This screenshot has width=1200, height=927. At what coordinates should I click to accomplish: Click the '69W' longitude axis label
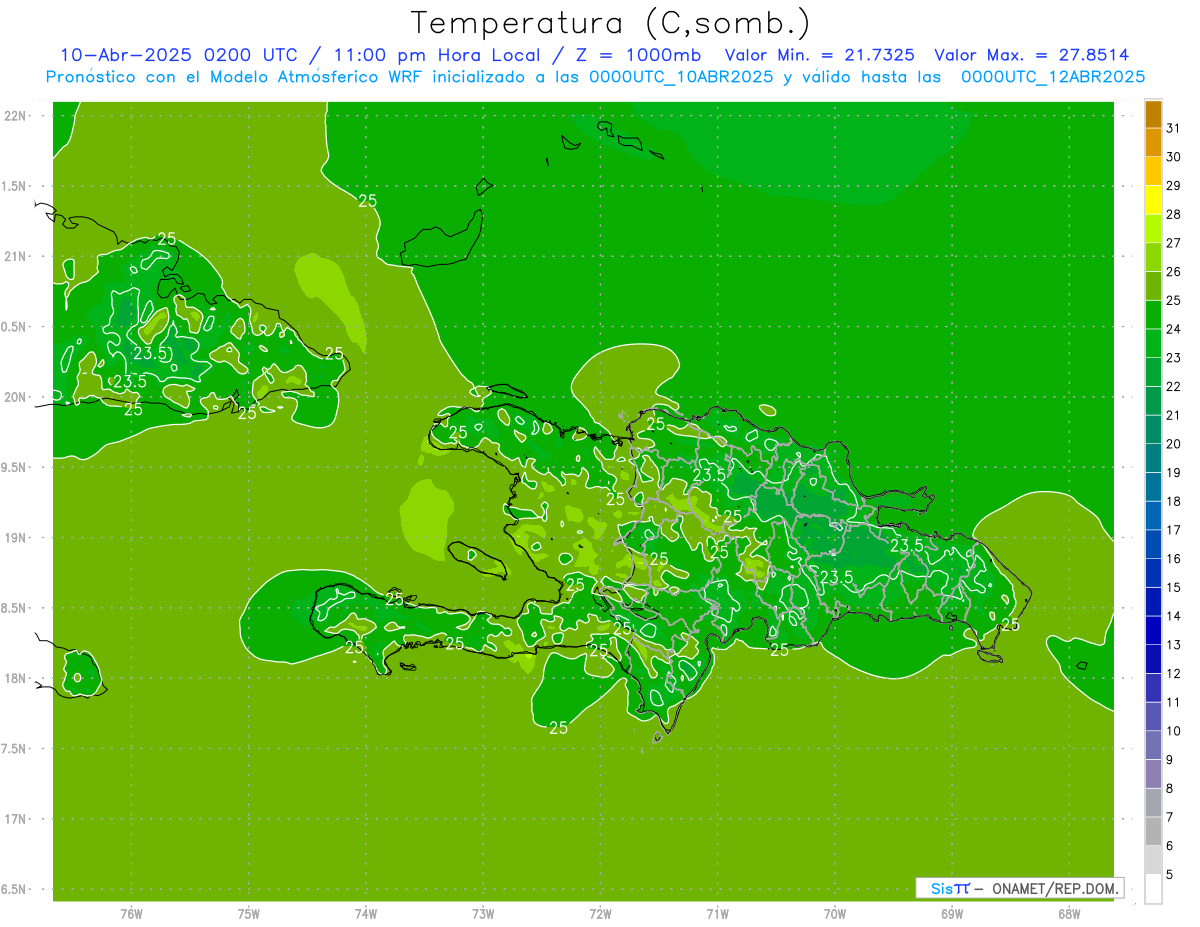[x=952, y=913]
